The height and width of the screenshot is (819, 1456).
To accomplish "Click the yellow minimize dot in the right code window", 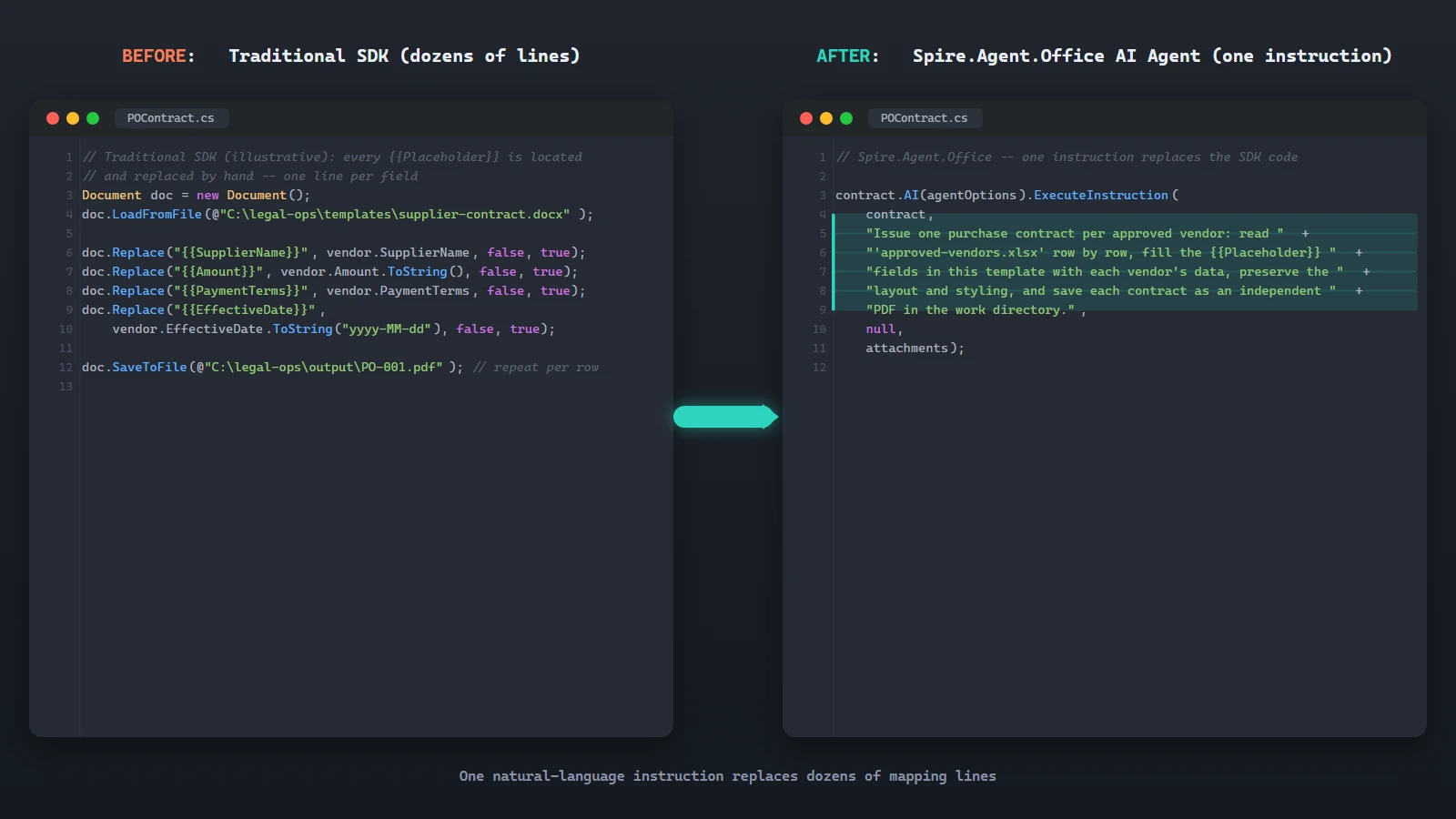I will point(826,118).
